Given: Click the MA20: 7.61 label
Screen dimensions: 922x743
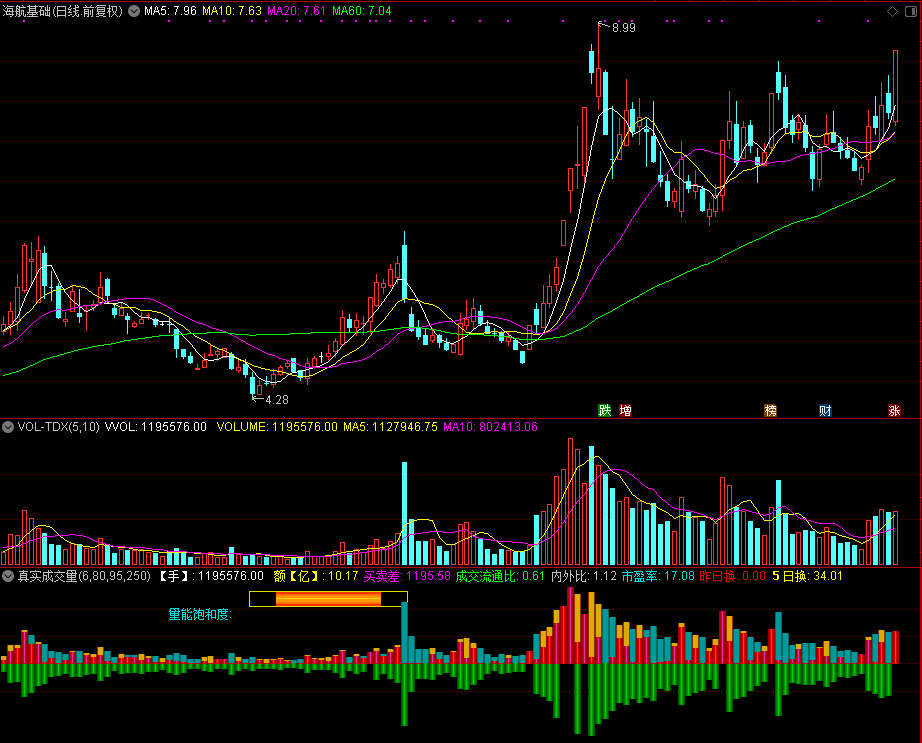Looking at the screenshot, I should [296, 11].
